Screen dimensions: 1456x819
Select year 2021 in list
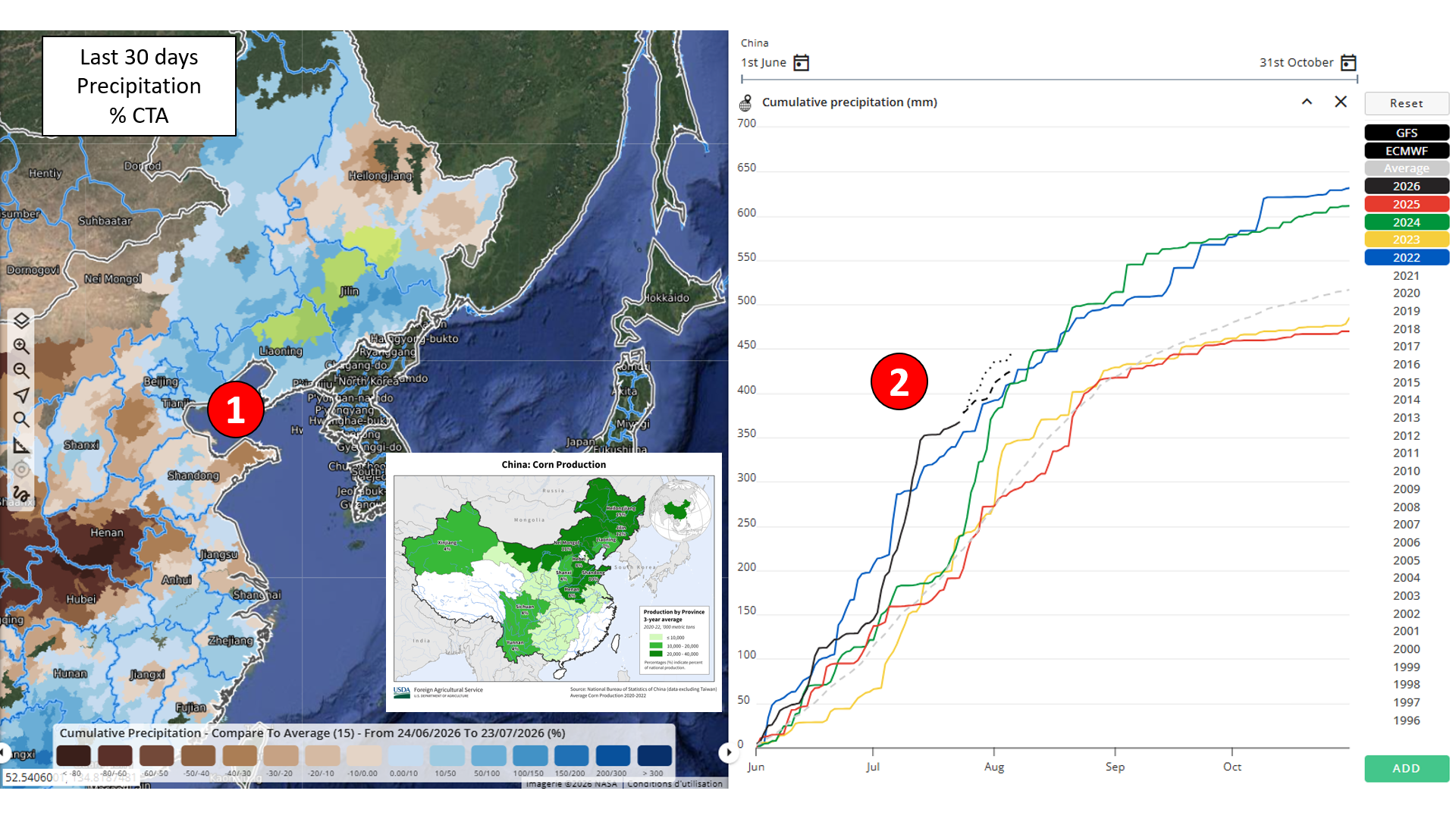1407,275
